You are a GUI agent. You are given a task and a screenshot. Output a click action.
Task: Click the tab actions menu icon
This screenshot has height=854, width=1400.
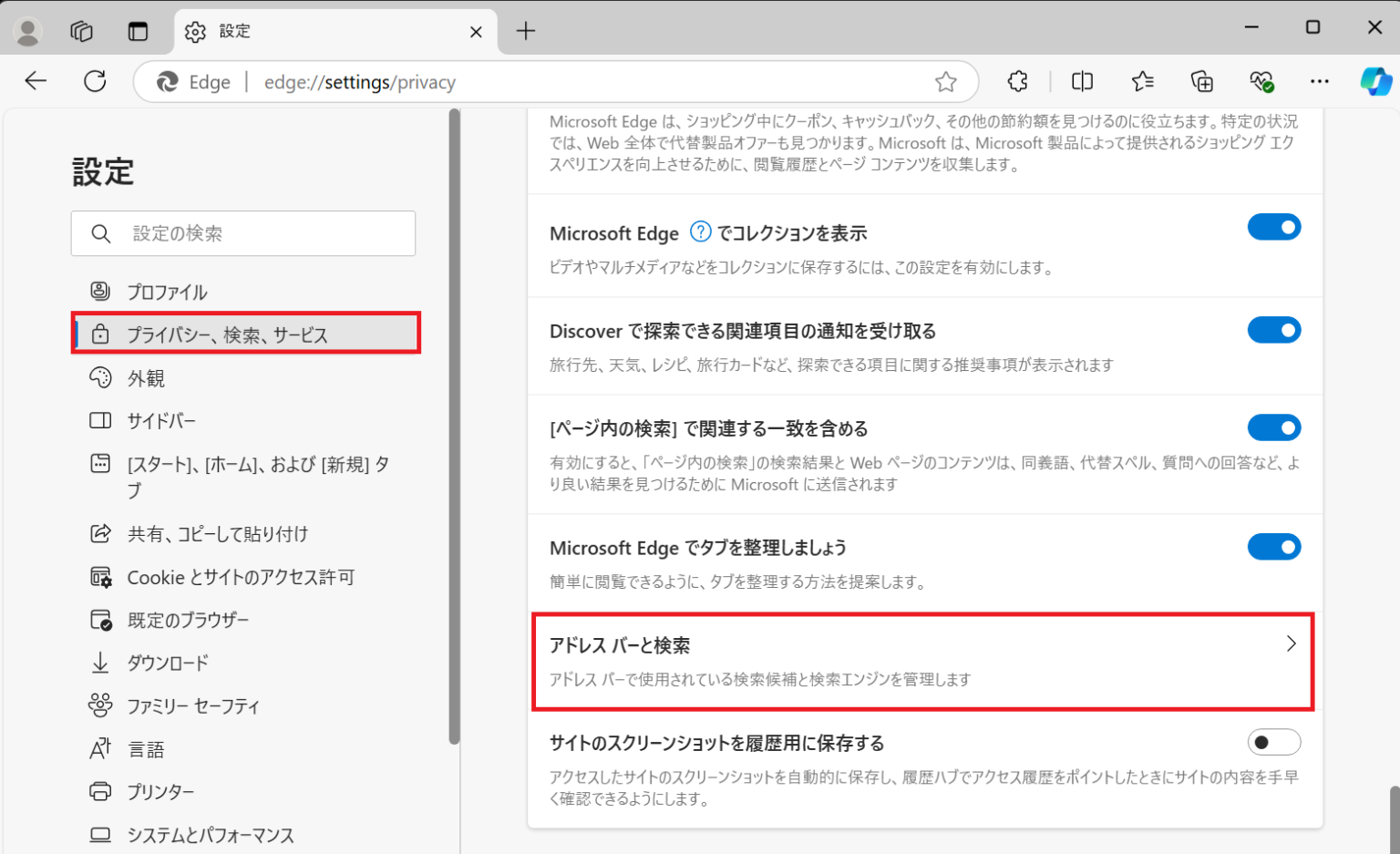(x=139, y=30)
